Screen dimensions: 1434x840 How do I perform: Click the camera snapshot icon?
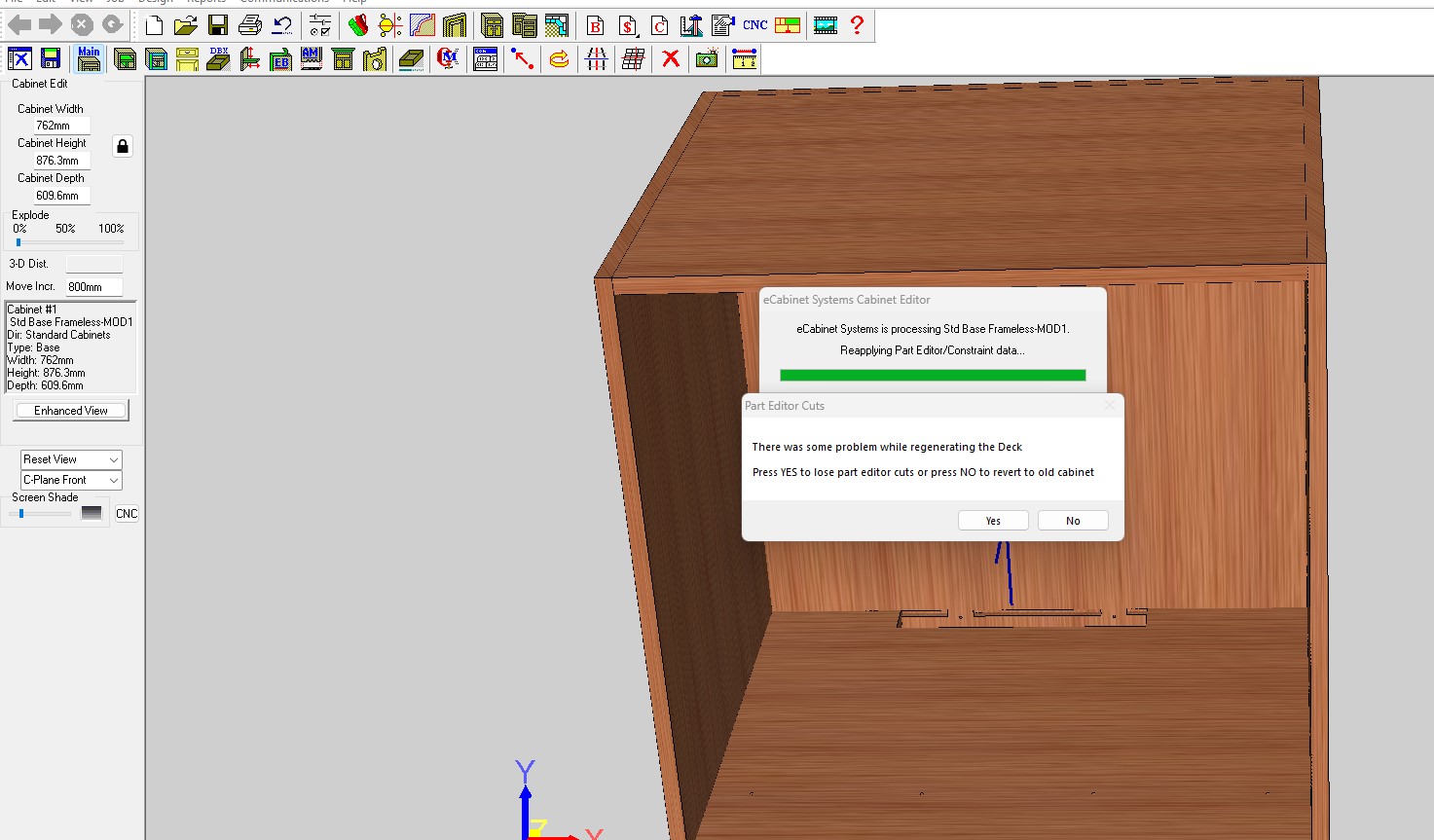[x=707, y=59]
